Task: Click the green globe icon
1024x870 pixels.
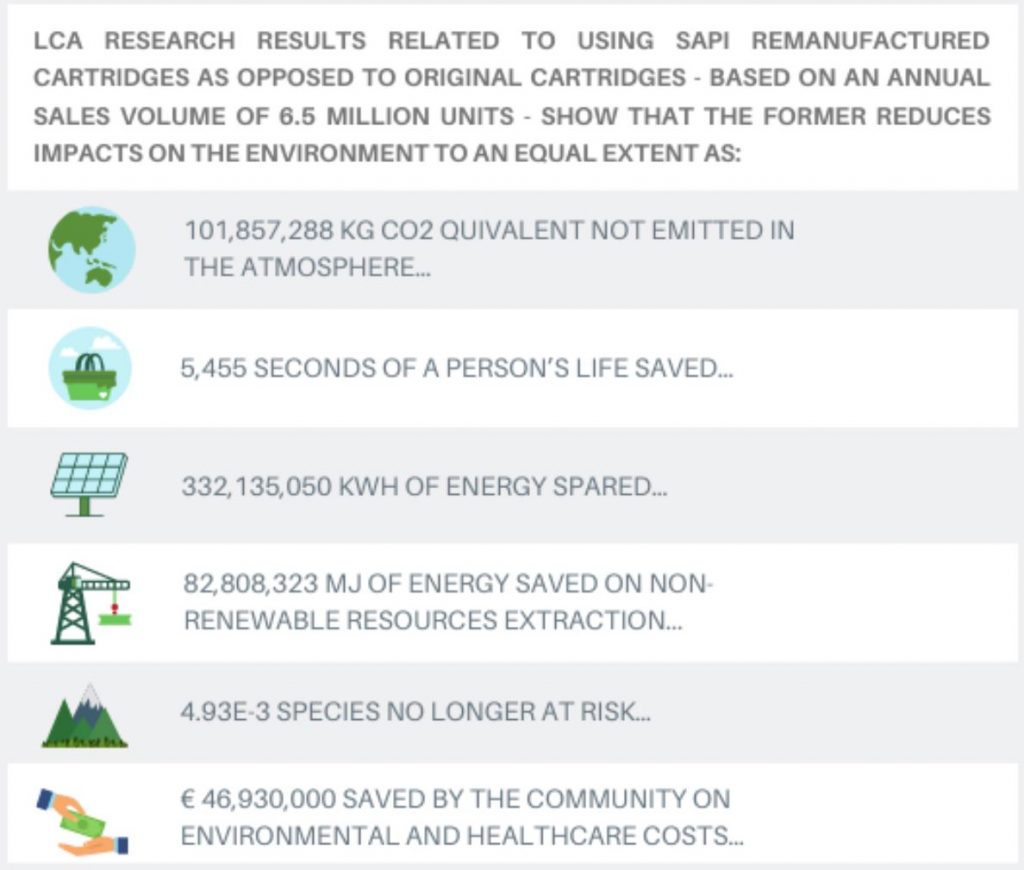Action: (91, 250)
